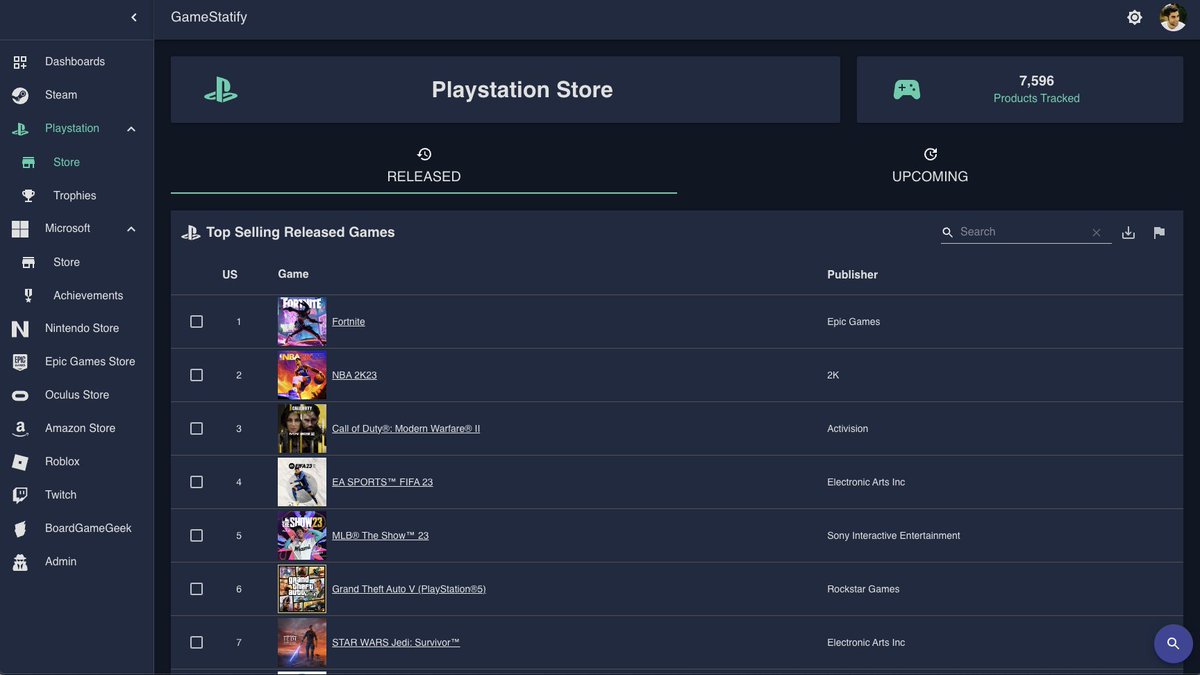Click the Admin user icon
This screenshot has height=675, width=1200.
[20, 562]
